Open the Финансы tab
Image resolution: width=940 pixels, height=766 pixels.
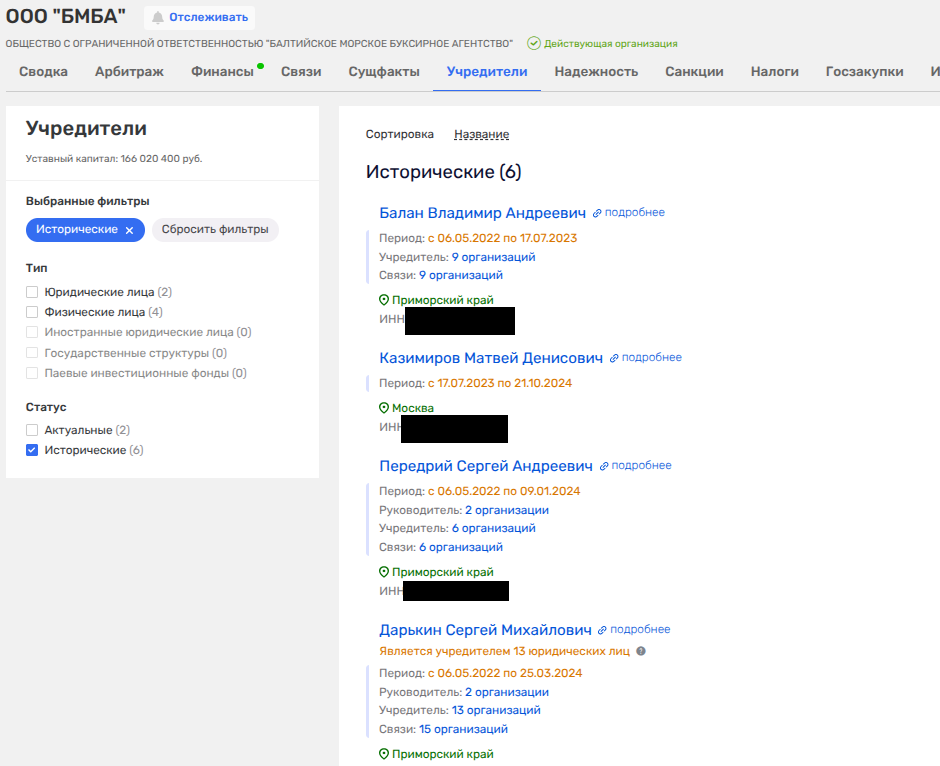pos(222,71)
